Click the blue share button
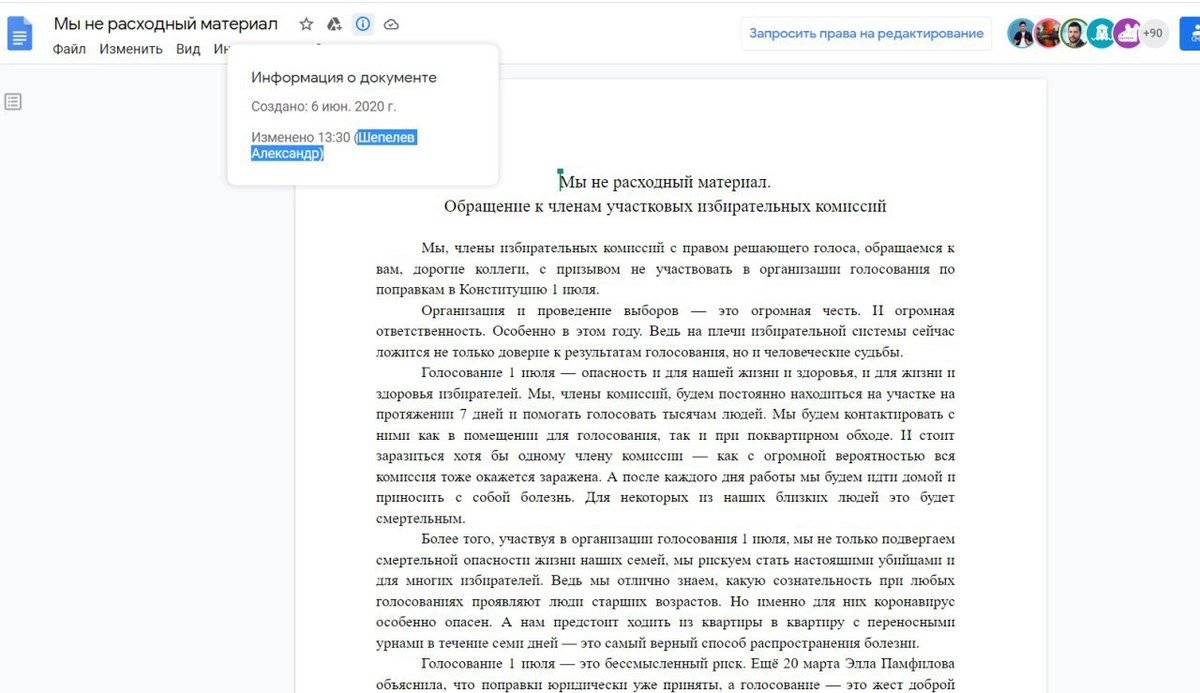The width and height of the screenshot is (1200, 693). click(1190, 33)
